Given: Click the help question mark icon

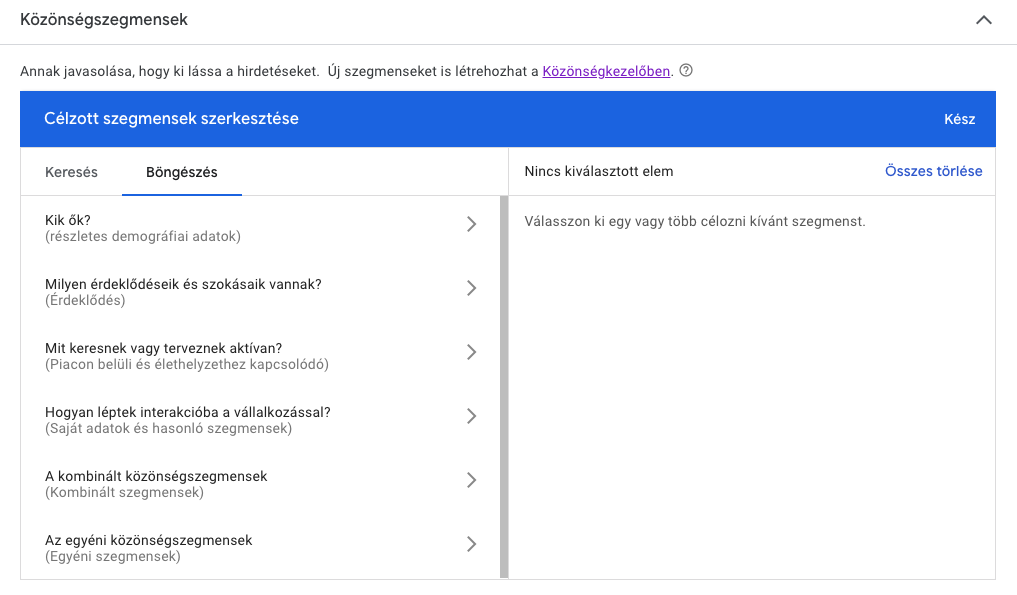Looking at the screenshot, I should pos(686,71).
